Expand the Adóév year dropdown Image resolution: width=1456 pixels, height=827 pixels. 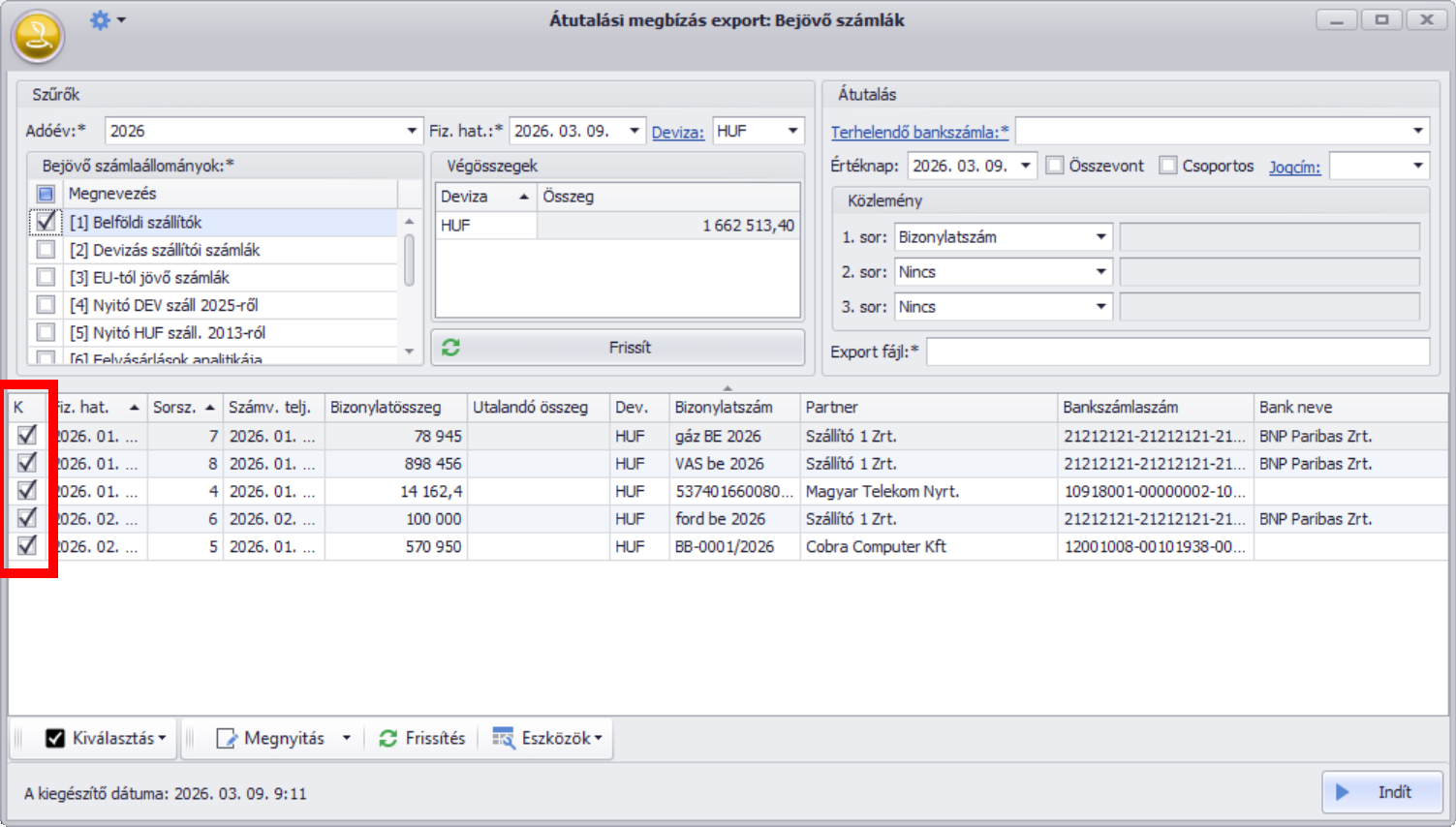point(412,131)
